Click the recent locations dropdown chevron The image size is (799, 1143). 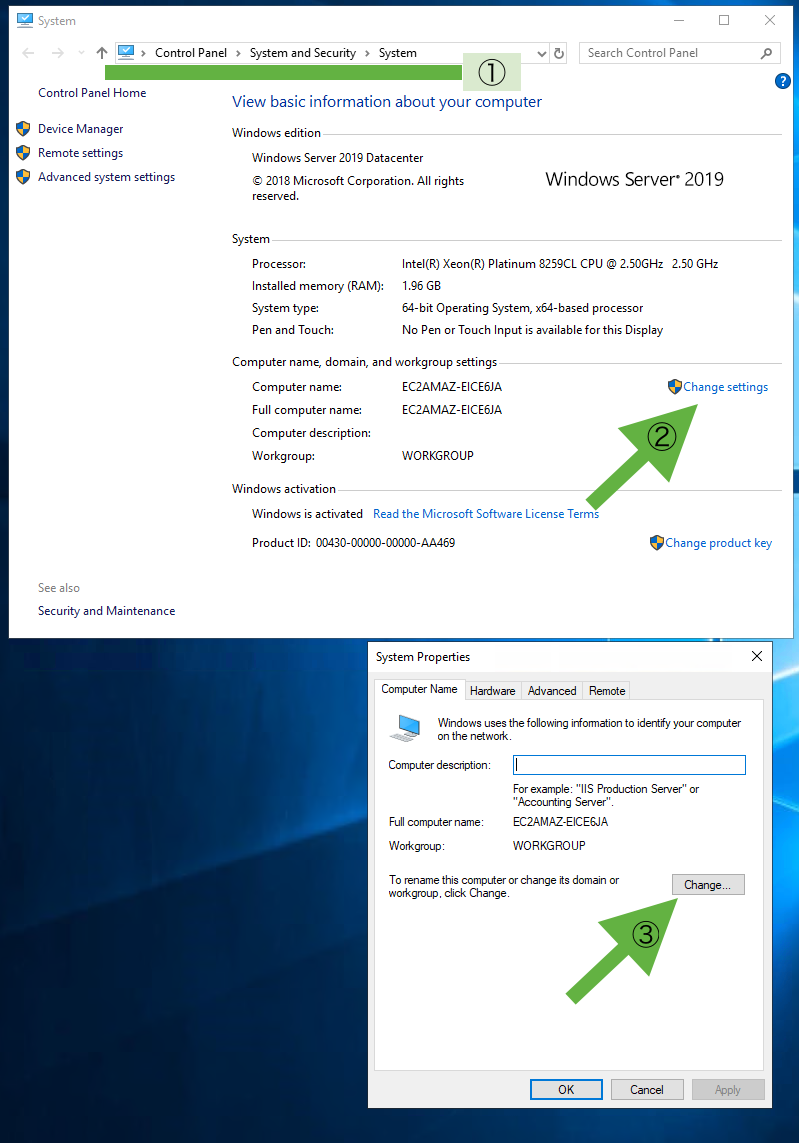81,53
